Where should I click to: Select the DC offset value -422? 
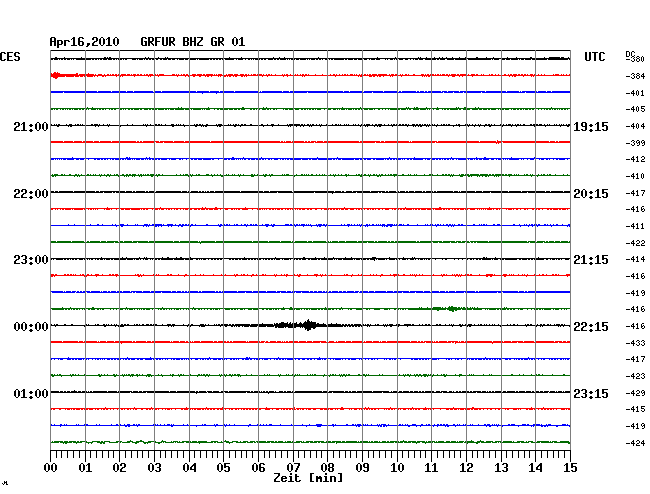635,243
